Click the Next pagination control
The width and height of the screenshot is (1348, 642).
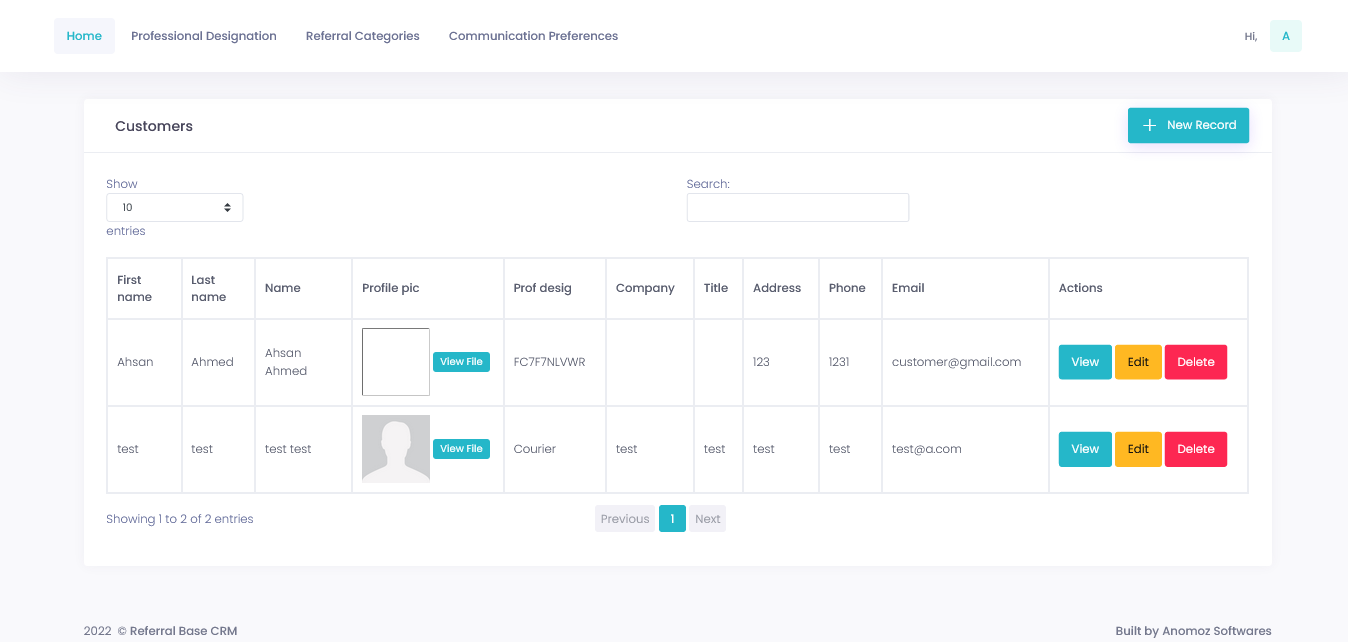707,518
